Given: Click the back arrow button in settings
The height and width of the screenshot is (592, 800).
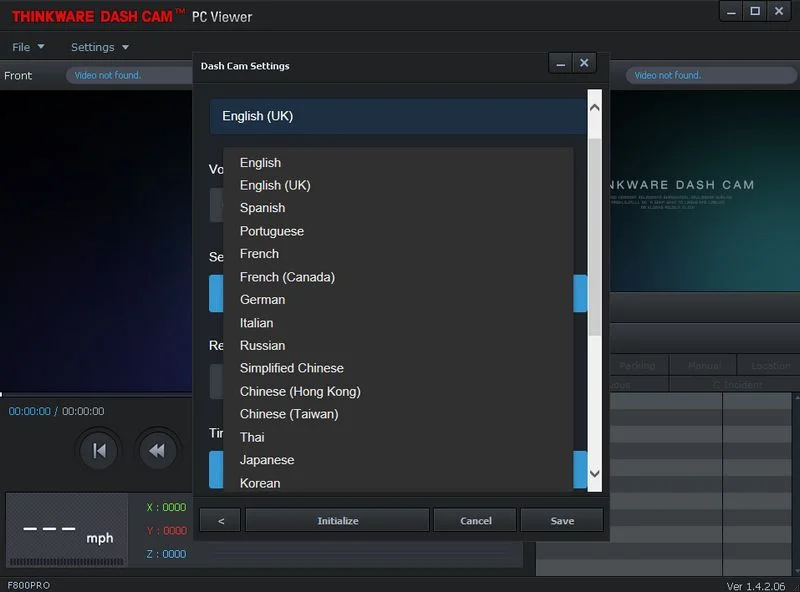Looking at the screenshot, I should pos(220,520).
